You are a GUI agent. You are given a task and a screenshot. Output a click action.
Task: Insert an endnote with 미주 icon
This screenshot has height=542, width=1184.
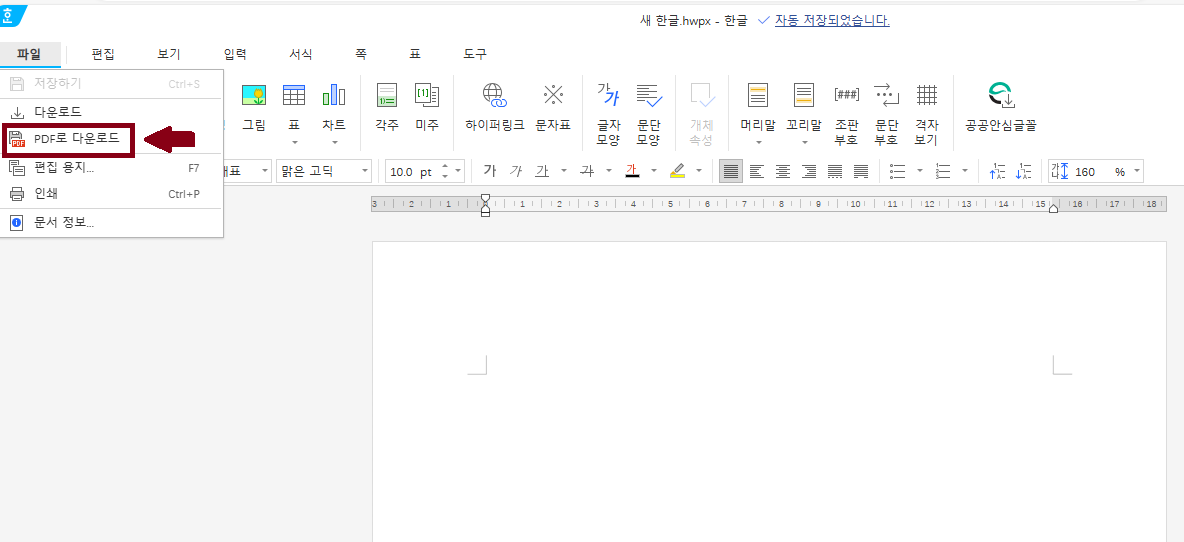coord(427,106)
